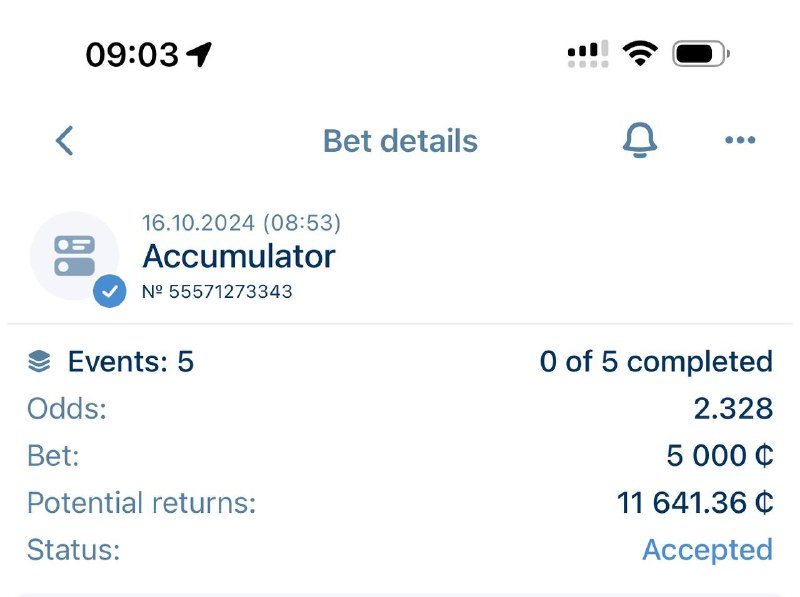Tap the date 16.10.2024 (08:53)
This screenshot has width=800, height=597.
(241, 222)
